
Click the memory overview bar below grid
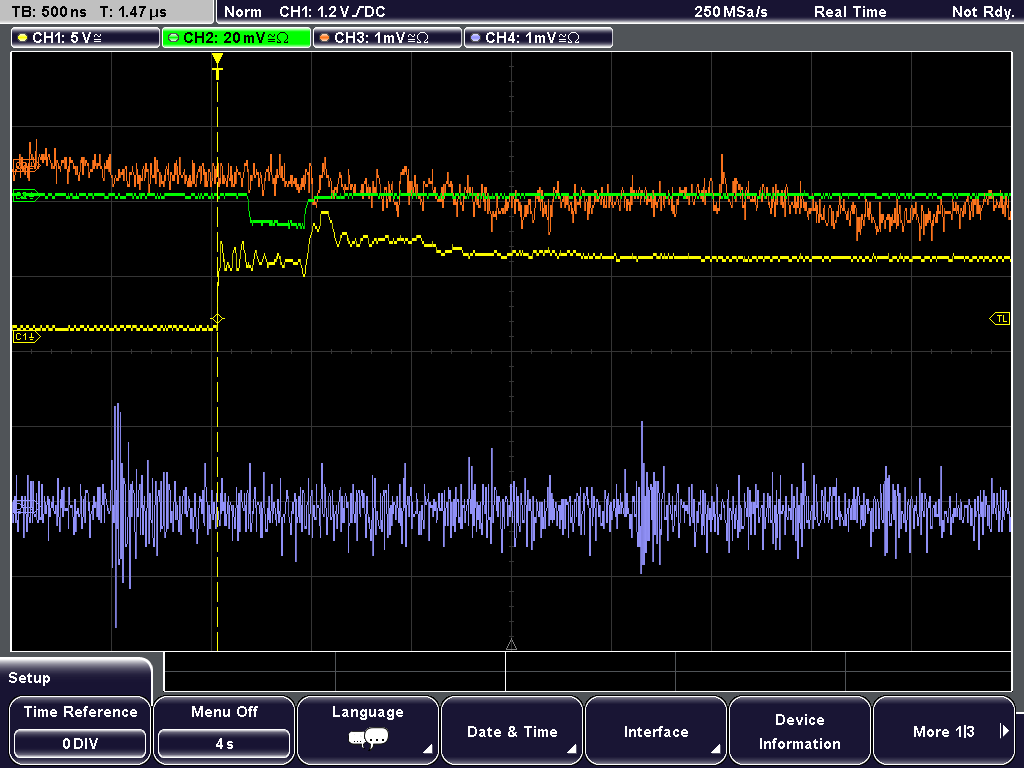[588, 672]
